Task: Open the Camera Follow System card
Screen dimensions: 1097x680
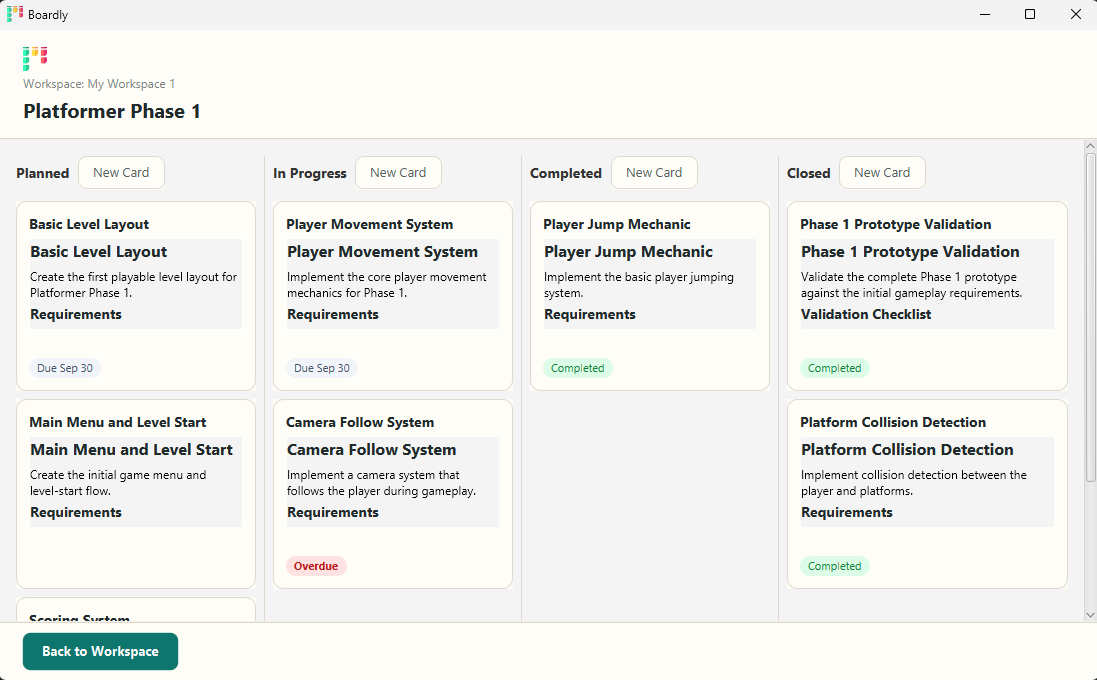Action: pyautogui.click(x=392, y=494)
